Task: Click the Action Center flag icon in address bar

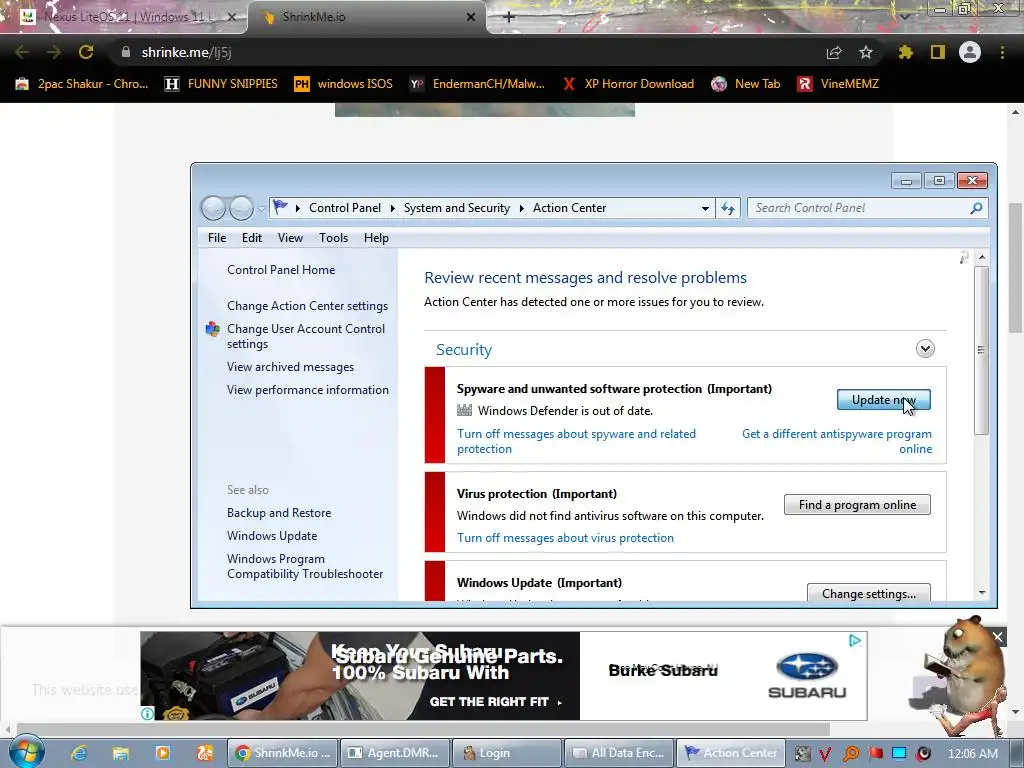Action: tap(280, 208)
